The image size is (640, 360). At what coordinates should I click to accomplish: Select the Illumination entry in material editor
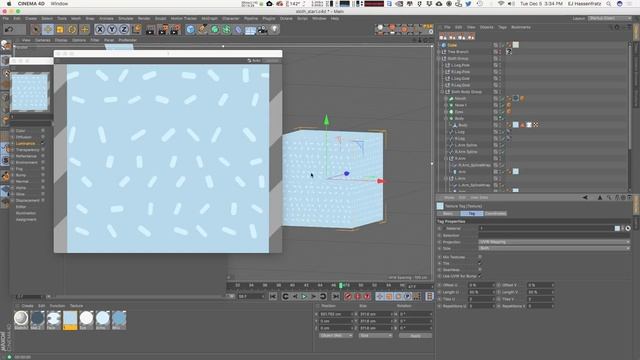26,213
